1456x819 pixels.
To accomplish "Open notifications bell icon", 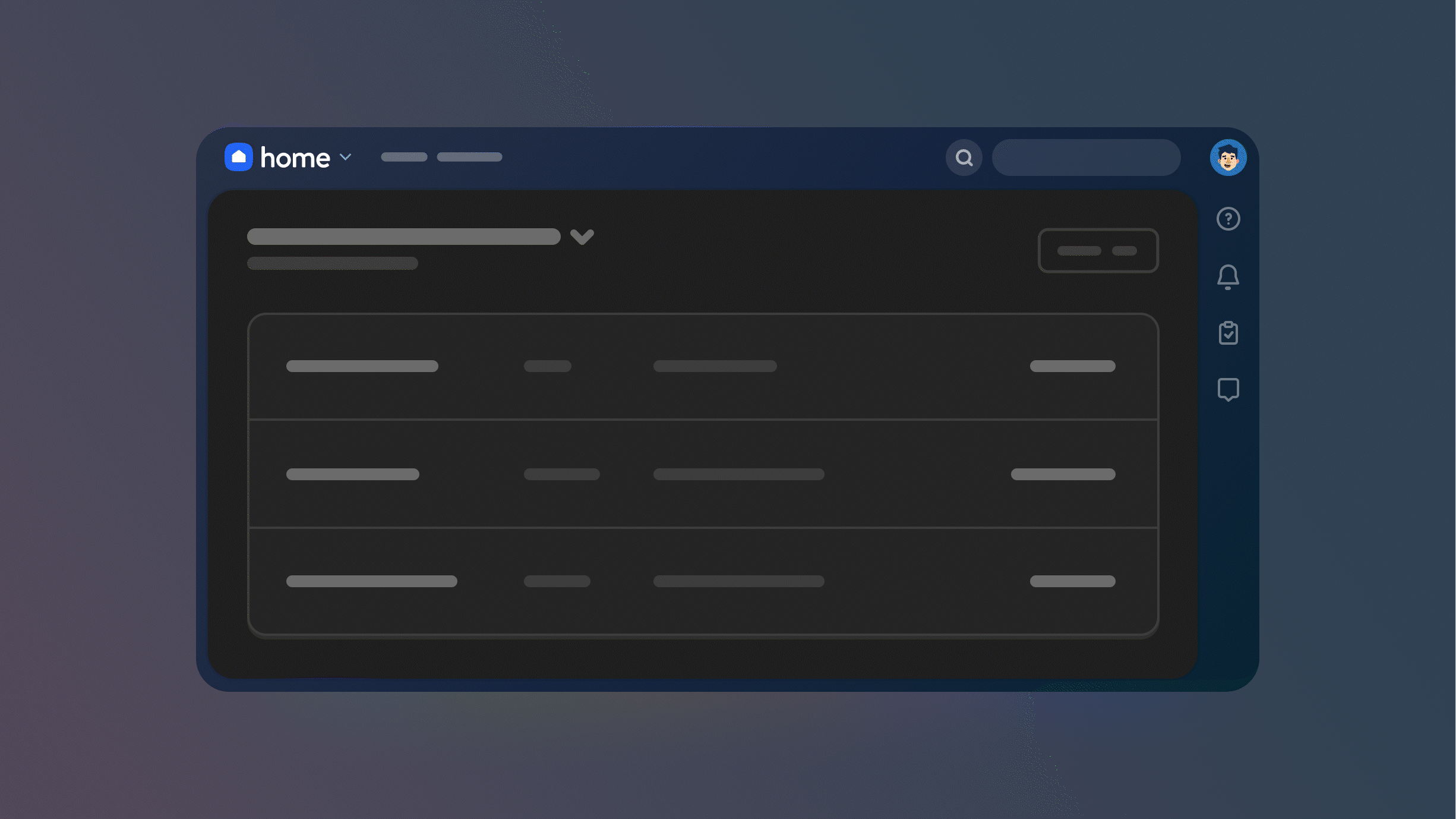I will point(1228,277).
